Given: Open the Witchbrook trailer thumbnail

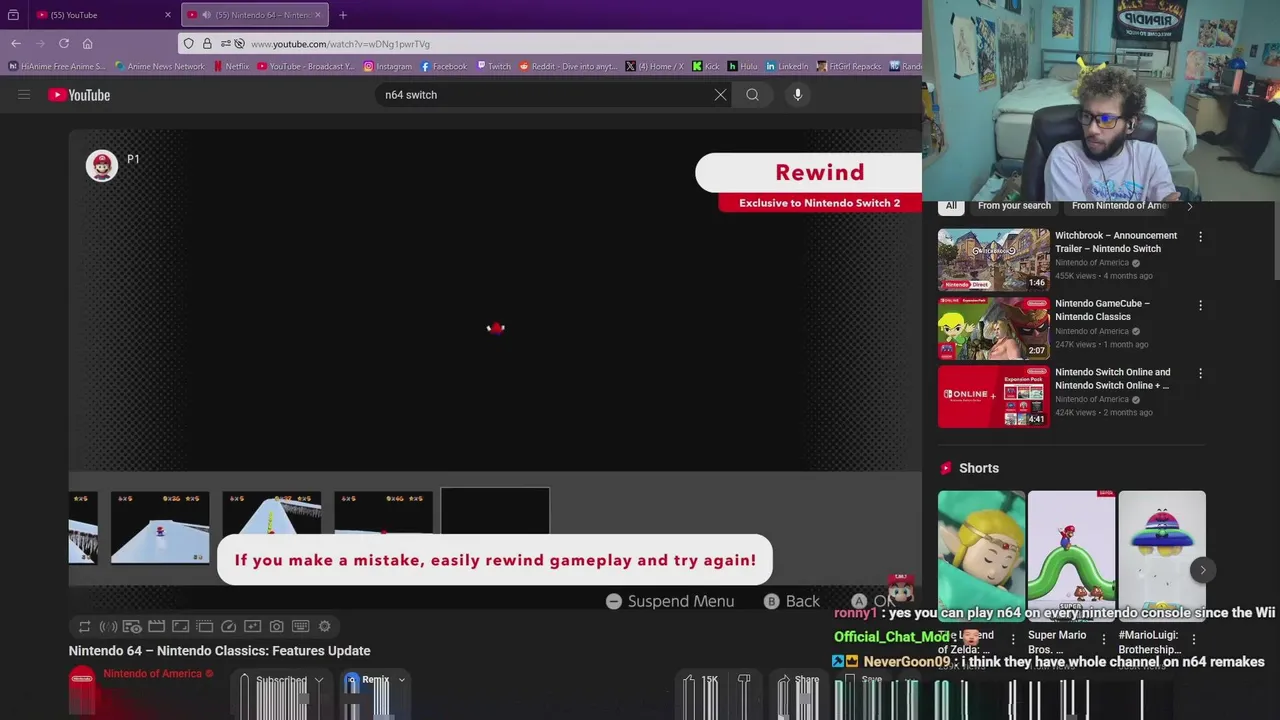Looking at the screenshot, I should 994,259.
